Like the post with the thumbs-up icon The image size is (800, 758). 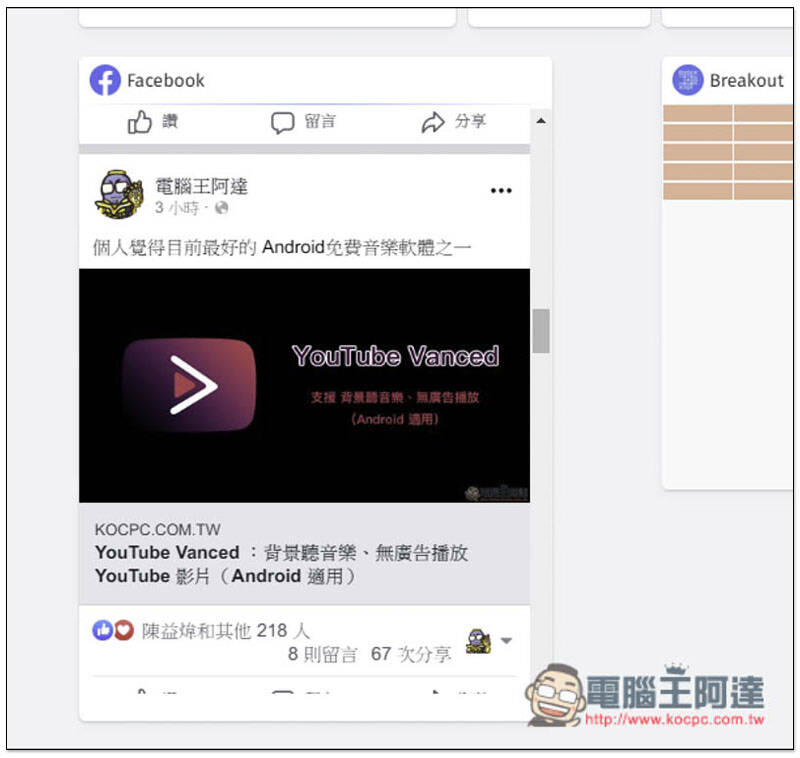coord(140,122)
